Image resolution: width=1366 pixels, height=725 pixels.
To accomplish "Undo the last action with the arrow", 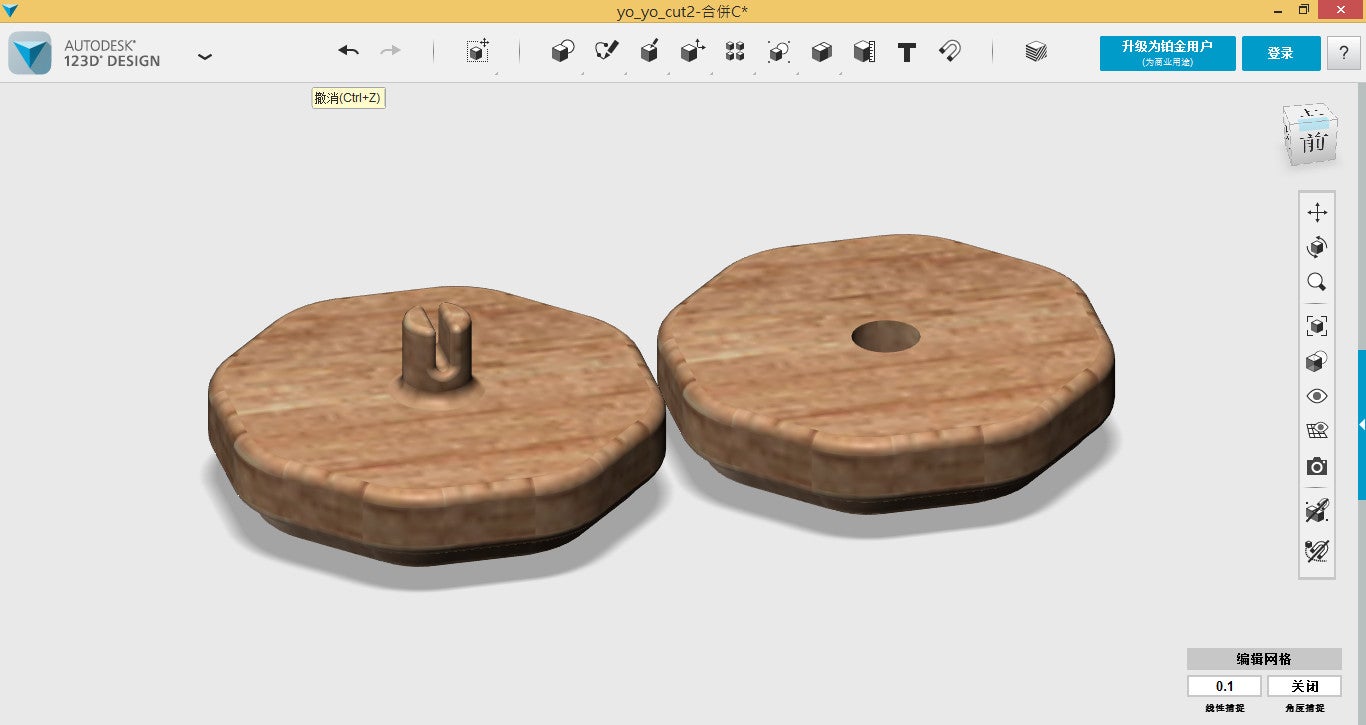I will [348, 51].
